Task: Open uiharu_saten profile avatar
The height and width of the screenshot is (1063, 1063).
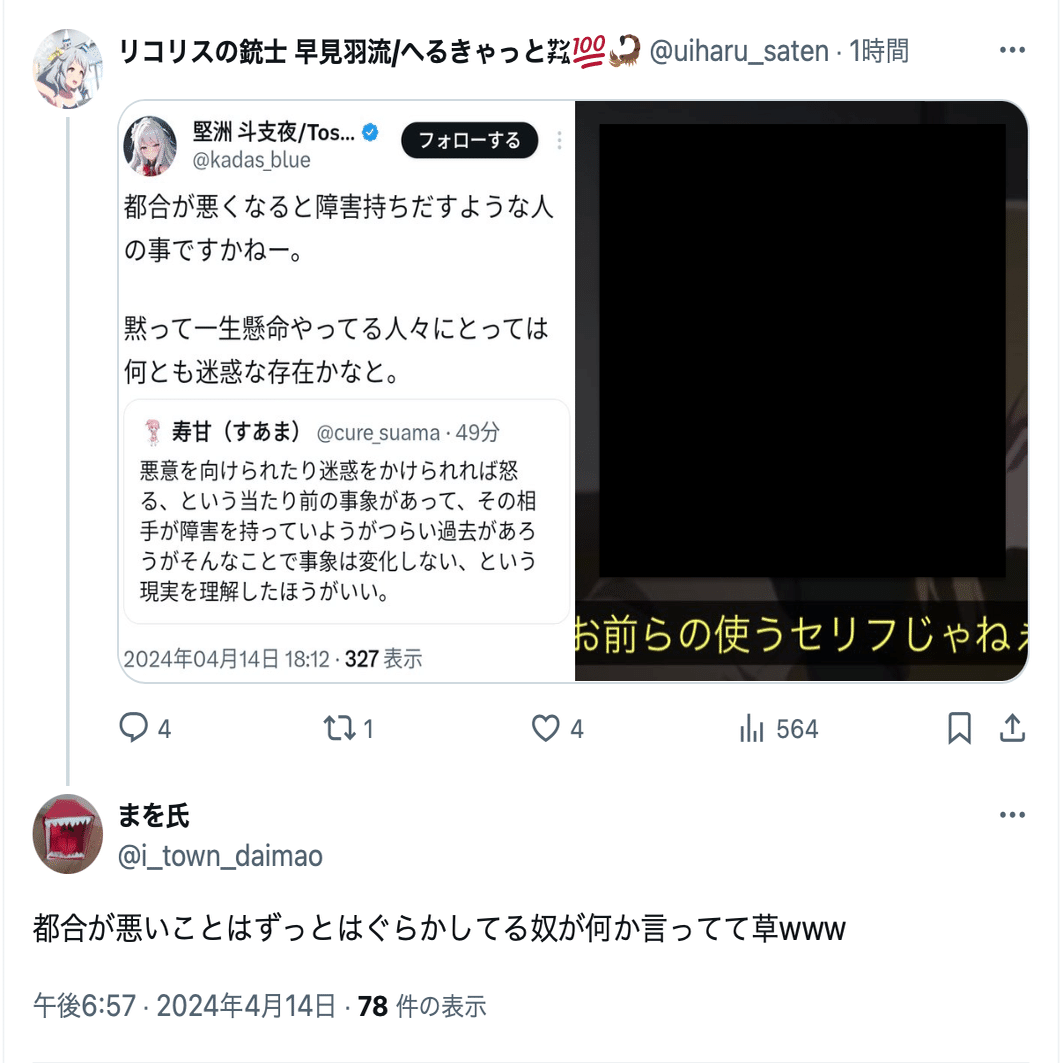Action: point(68,68)
